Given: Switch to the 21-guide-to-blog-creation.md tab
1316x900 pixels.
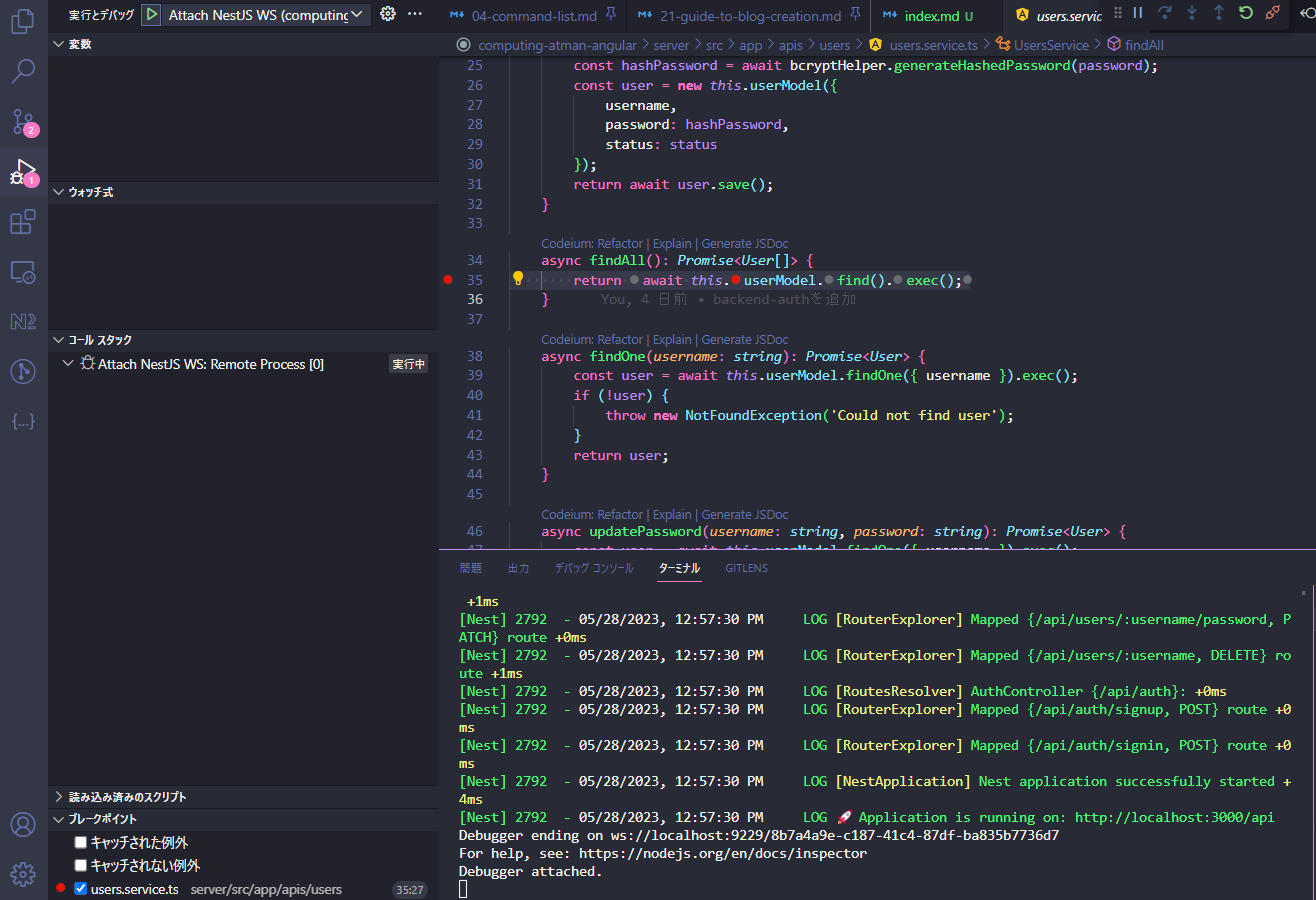Looking at the screenshot, I should (748, 16).
